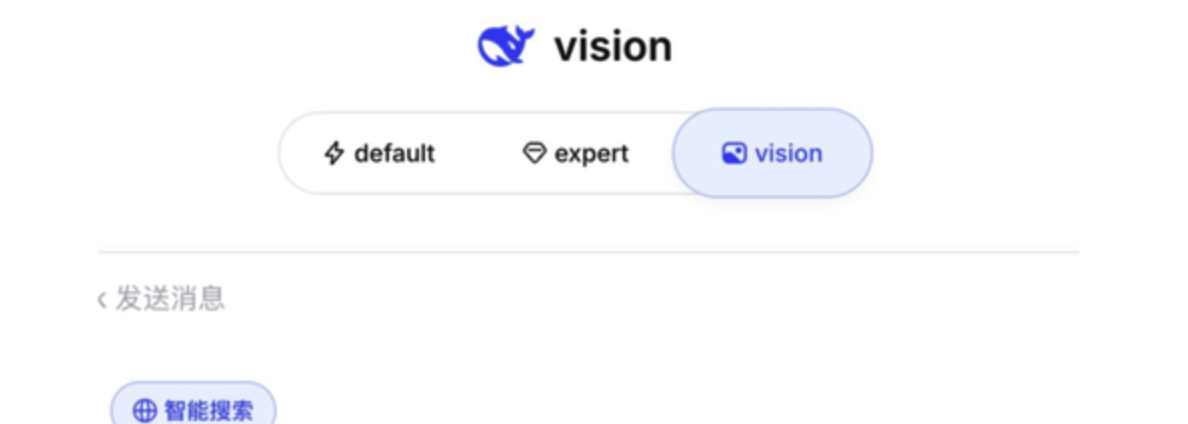Image resolution: width=1188 pixels, height=424 pixels.
Task: Click the picture icon on vision tab
Action: click(x=734, y=154)
